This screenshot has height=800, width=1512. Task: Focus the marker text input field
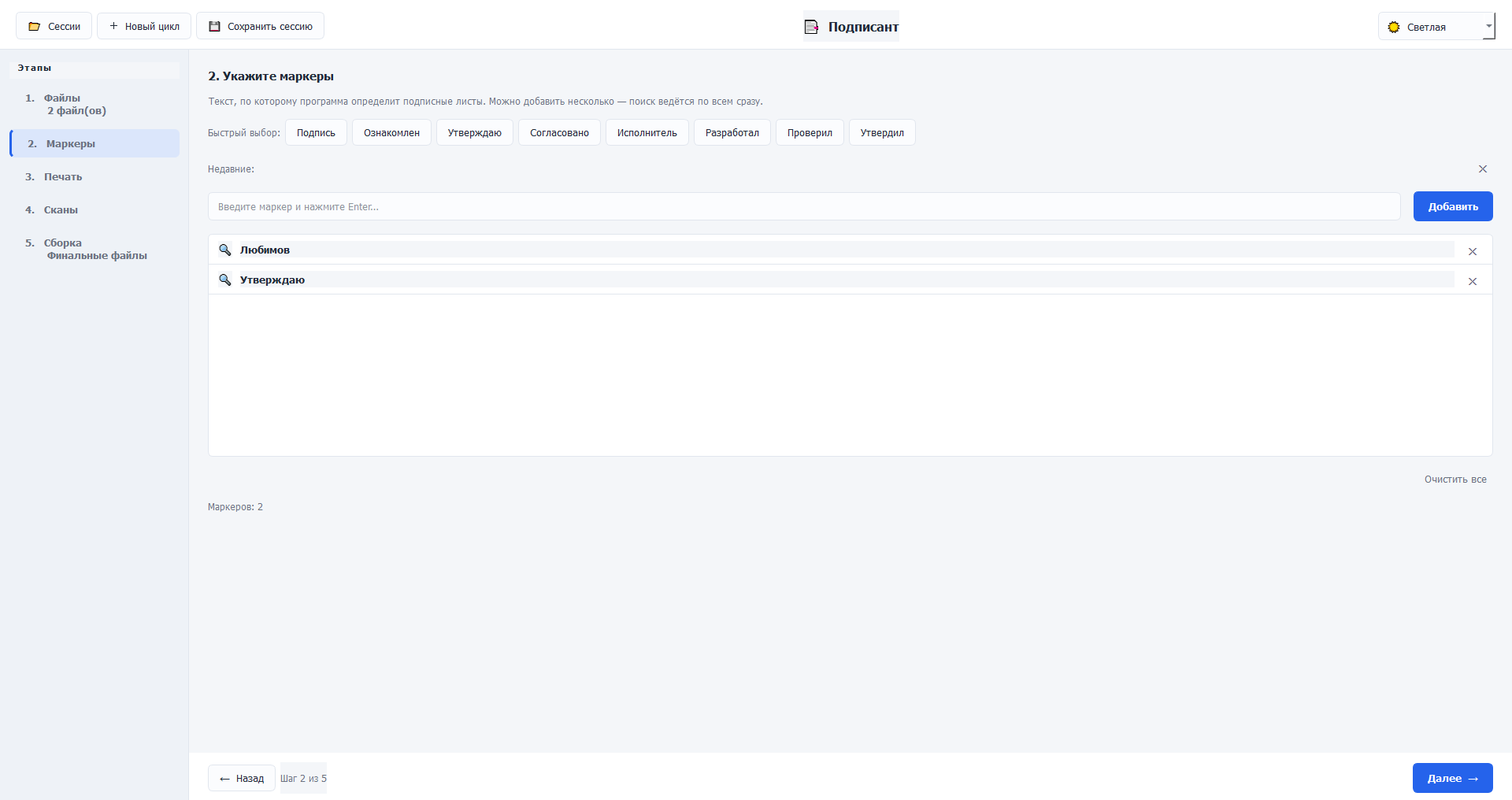click(x=804, y=206)
